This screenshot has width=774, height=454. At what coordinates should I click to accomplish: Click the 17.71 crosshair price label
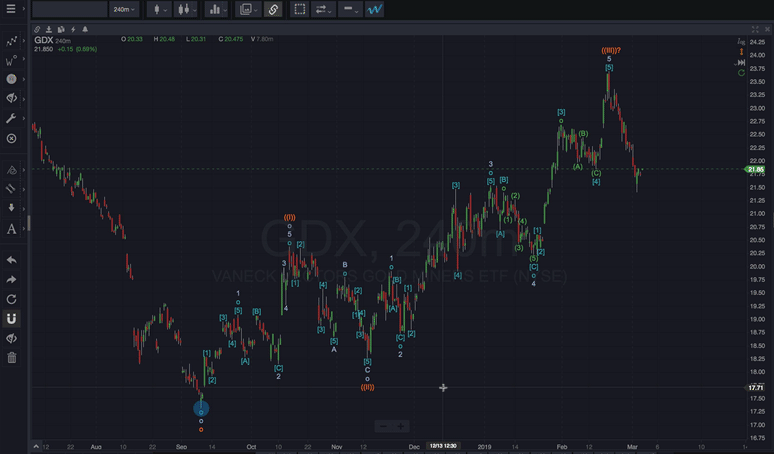coord(755,388)
